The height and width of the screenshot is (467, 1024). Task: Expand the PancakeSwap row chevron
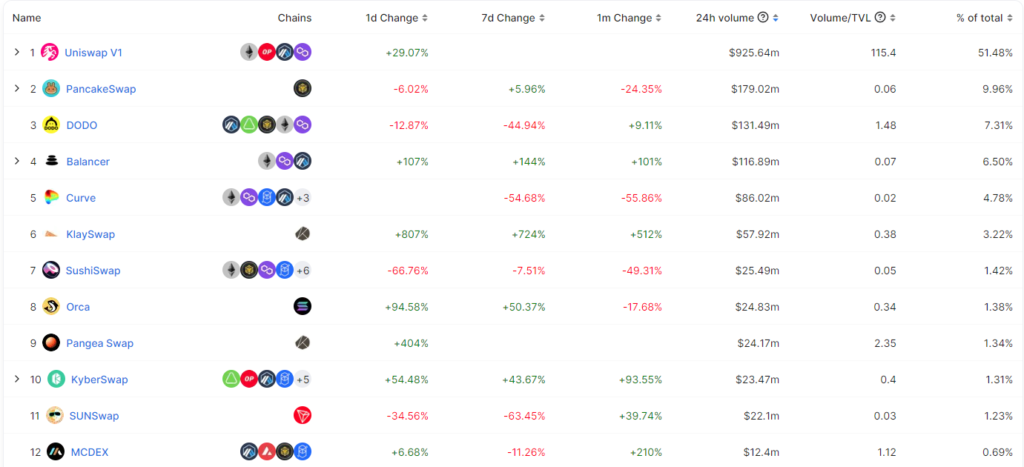click(x=16, y=89)
